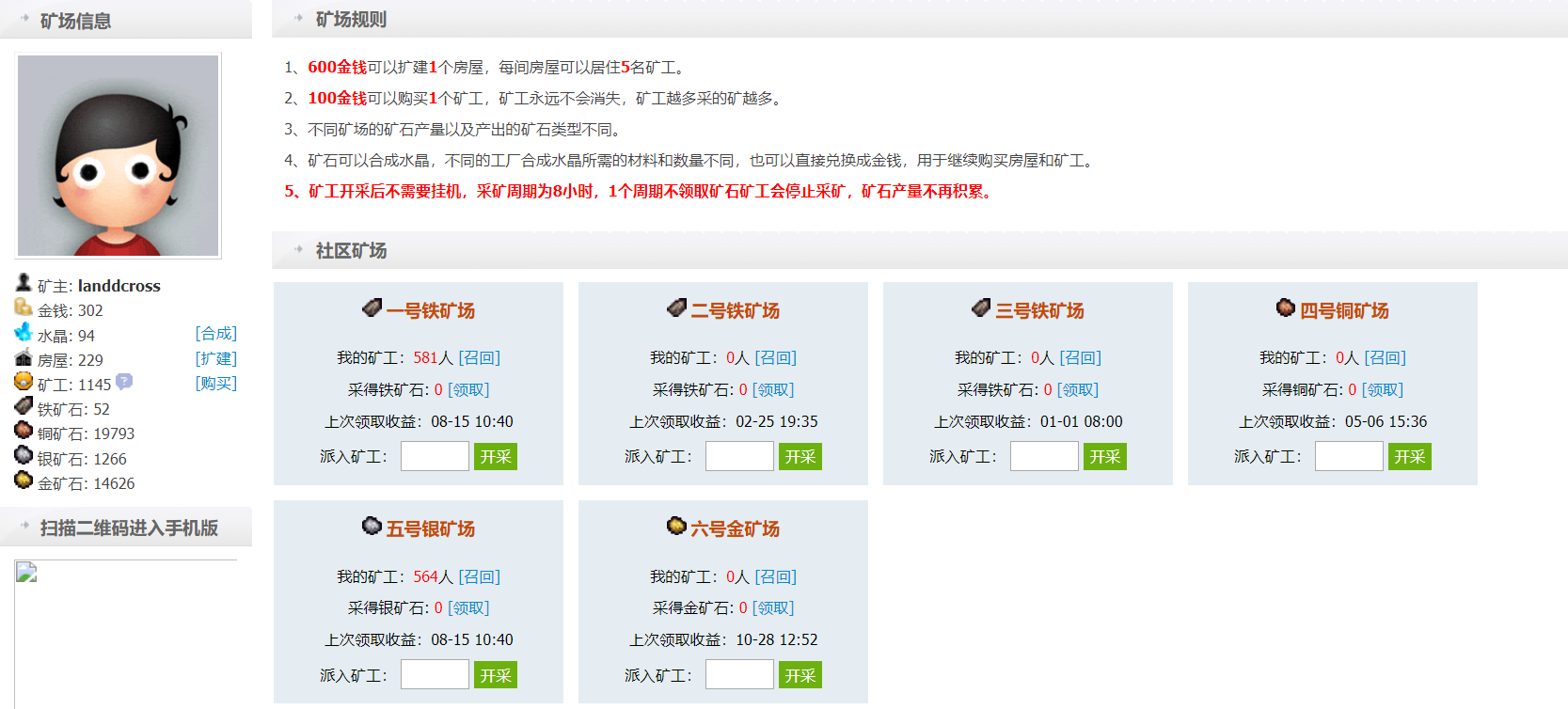This screenshot has width=1568, height=709.
Task: Recall miners from 三号铁矿场
Action: point(1081,358)
